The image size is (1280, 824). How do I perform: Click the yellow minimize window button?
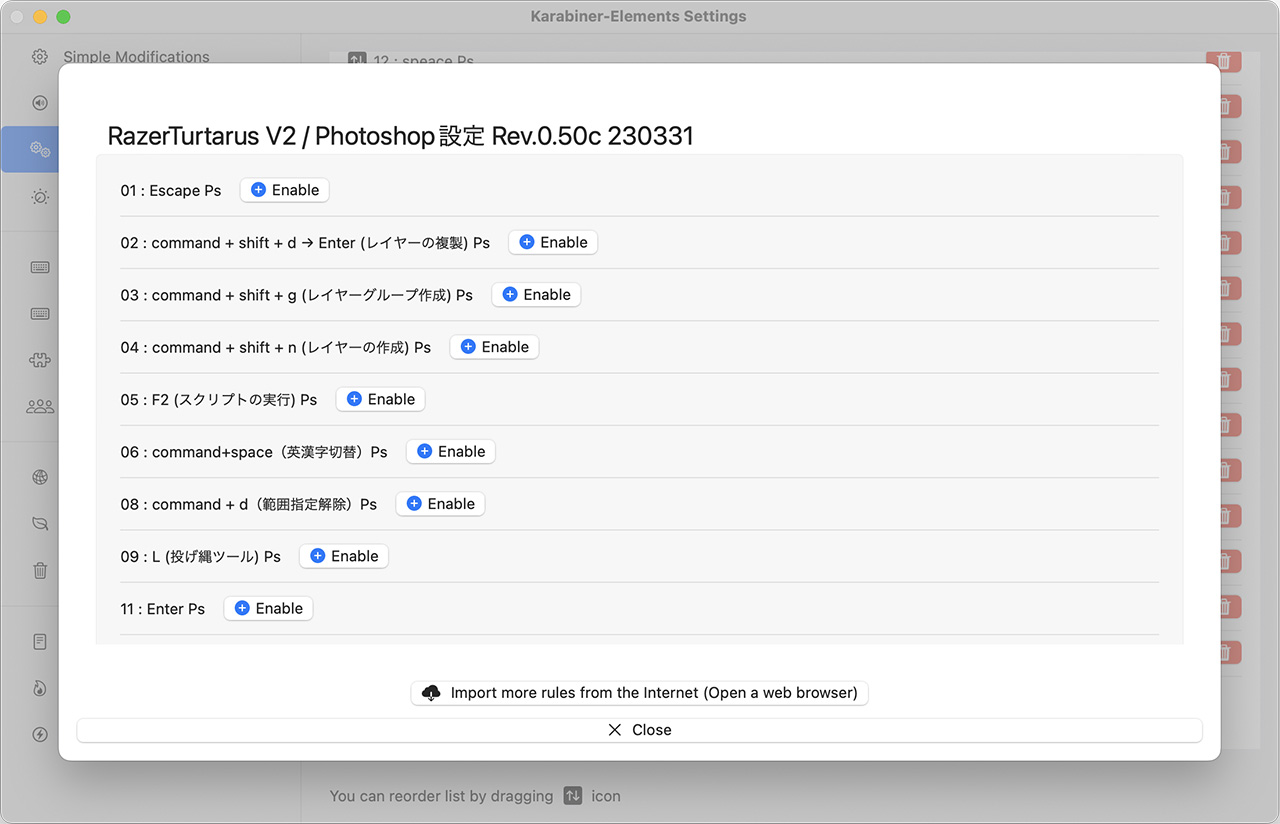click(40, 17)
